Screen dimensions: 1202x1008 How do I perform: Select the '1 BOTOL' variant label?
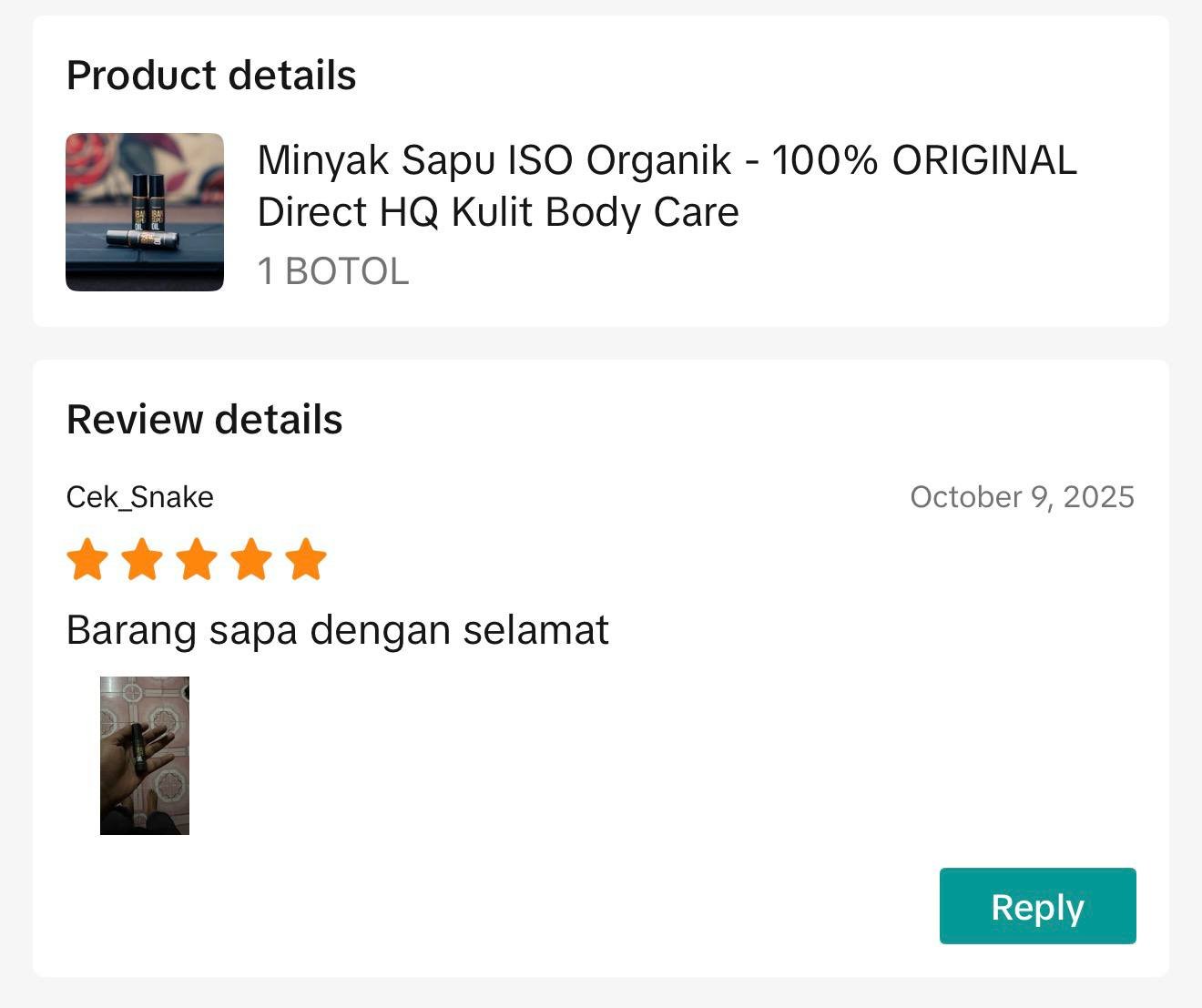pos(333,271)
